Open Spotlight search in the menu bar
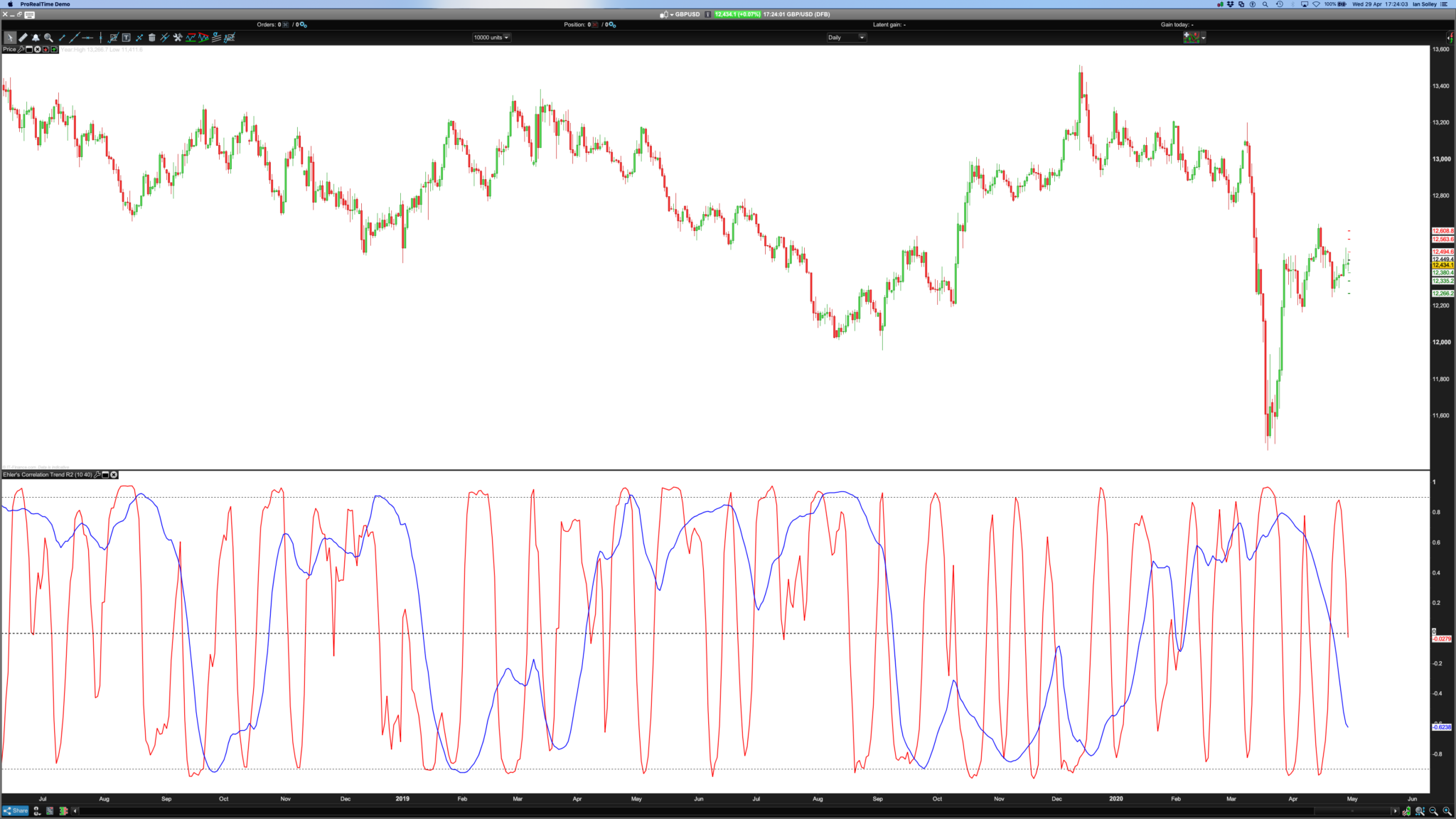The width and height of the screenshot is (1456, 819). pos(1265,4)
